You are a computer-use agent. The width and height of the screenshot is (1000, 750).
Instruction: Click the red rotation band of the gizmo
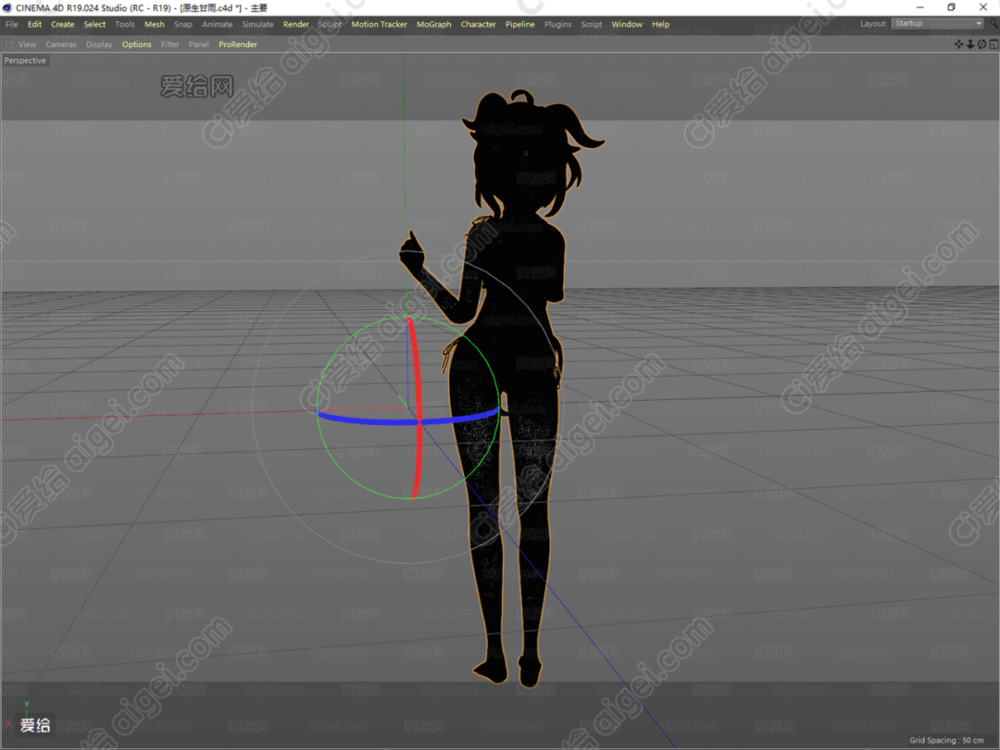pos(418,383)
